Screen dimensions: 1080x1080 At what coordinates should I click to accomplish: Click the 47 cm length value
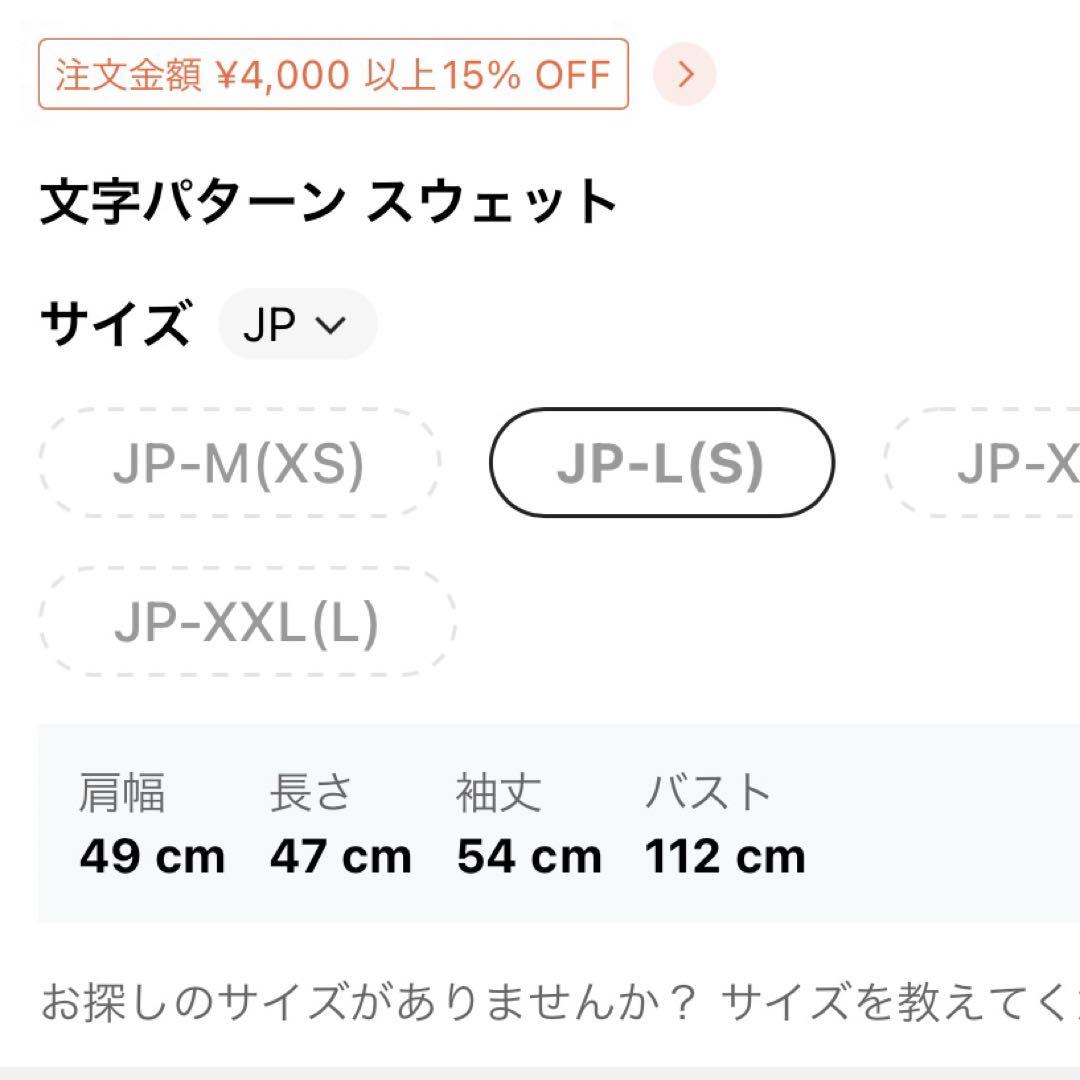point(341,857)
